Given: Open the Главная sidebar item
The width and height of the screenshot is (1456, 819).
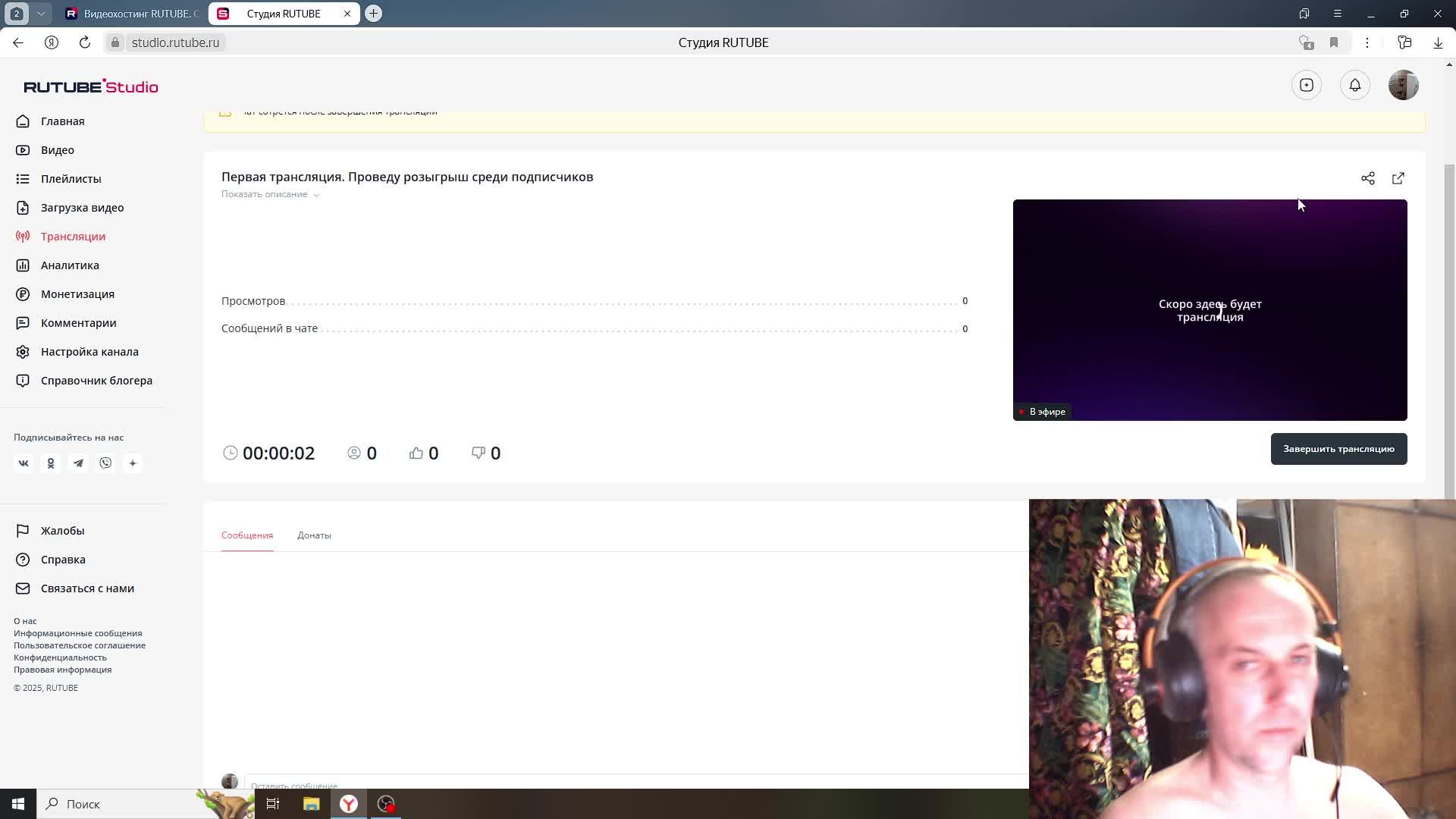Looking at the screenshot, I should 62,121.
